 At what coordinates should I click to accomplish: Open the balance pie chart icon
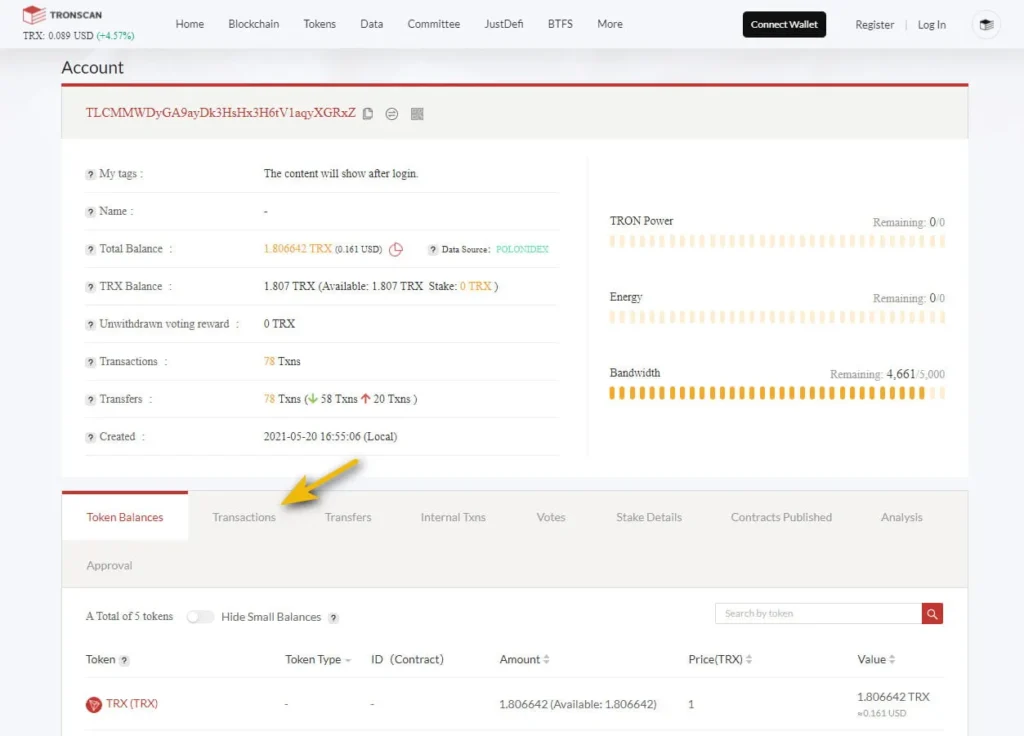tap(396, 249)
